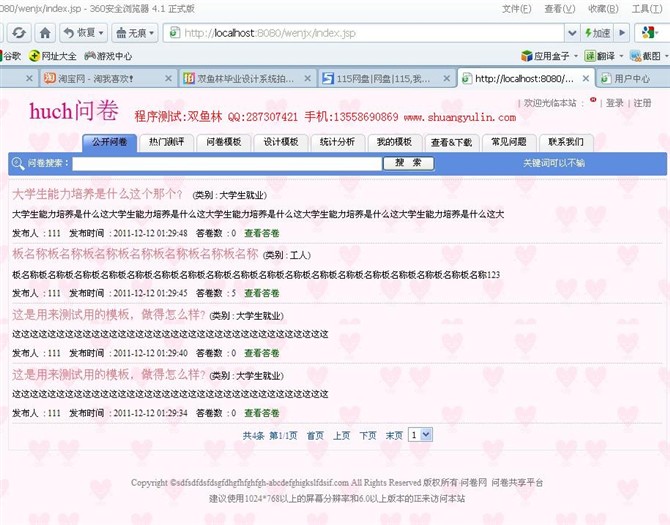Open the 游戏中心 bookmark
This screenshot has height=525, width=670.
108,56
